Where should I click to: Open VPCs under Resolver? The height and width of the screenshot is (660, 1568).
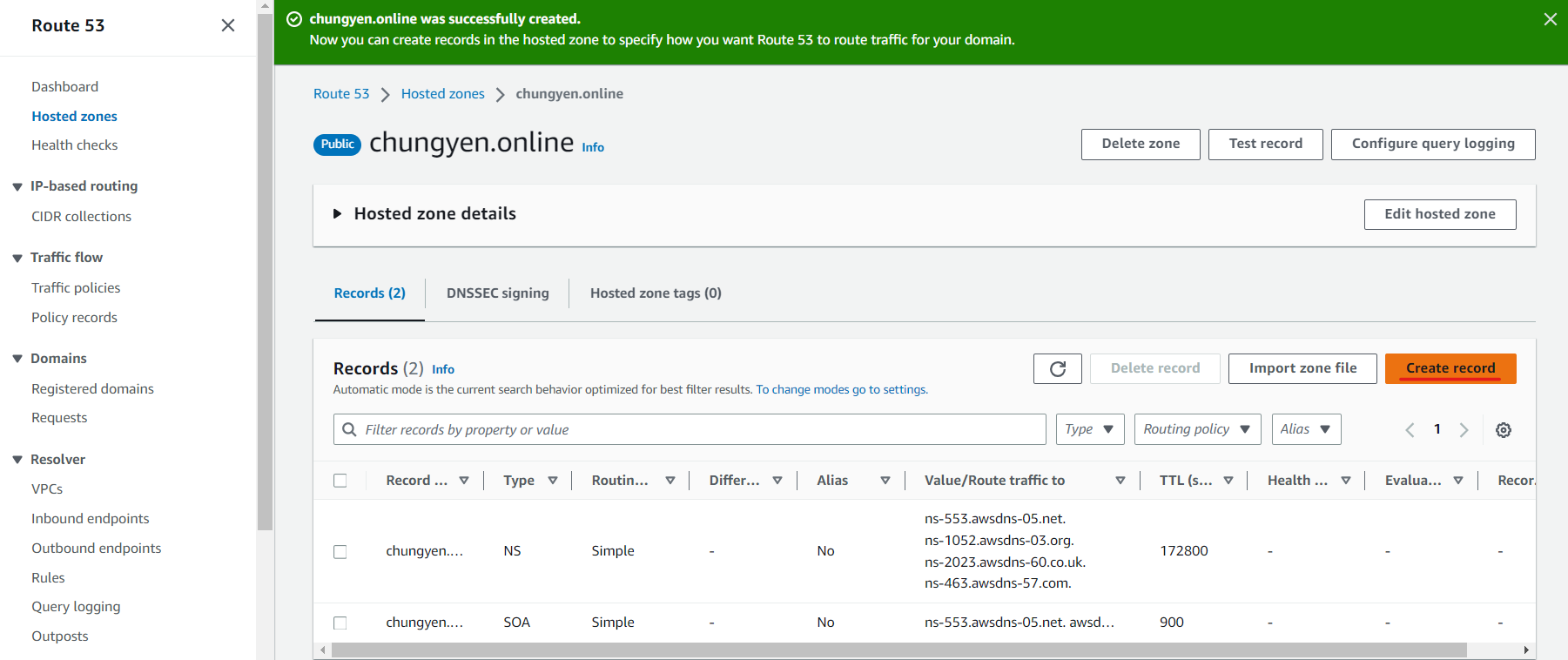point(47,489)
